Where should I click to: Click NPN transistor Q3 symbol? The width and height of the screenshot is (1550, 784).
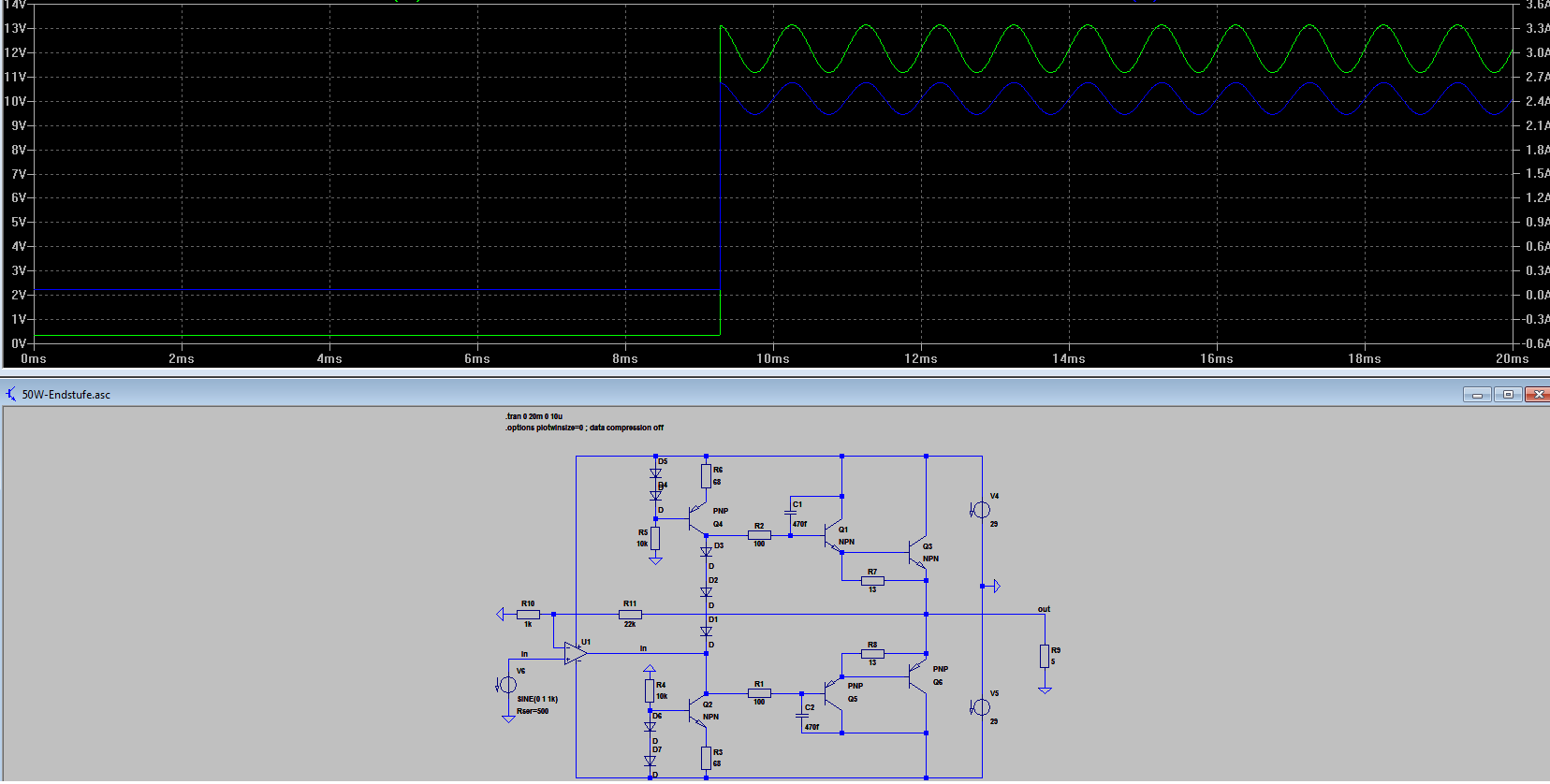pyautogui.click(x=917, y=552)
